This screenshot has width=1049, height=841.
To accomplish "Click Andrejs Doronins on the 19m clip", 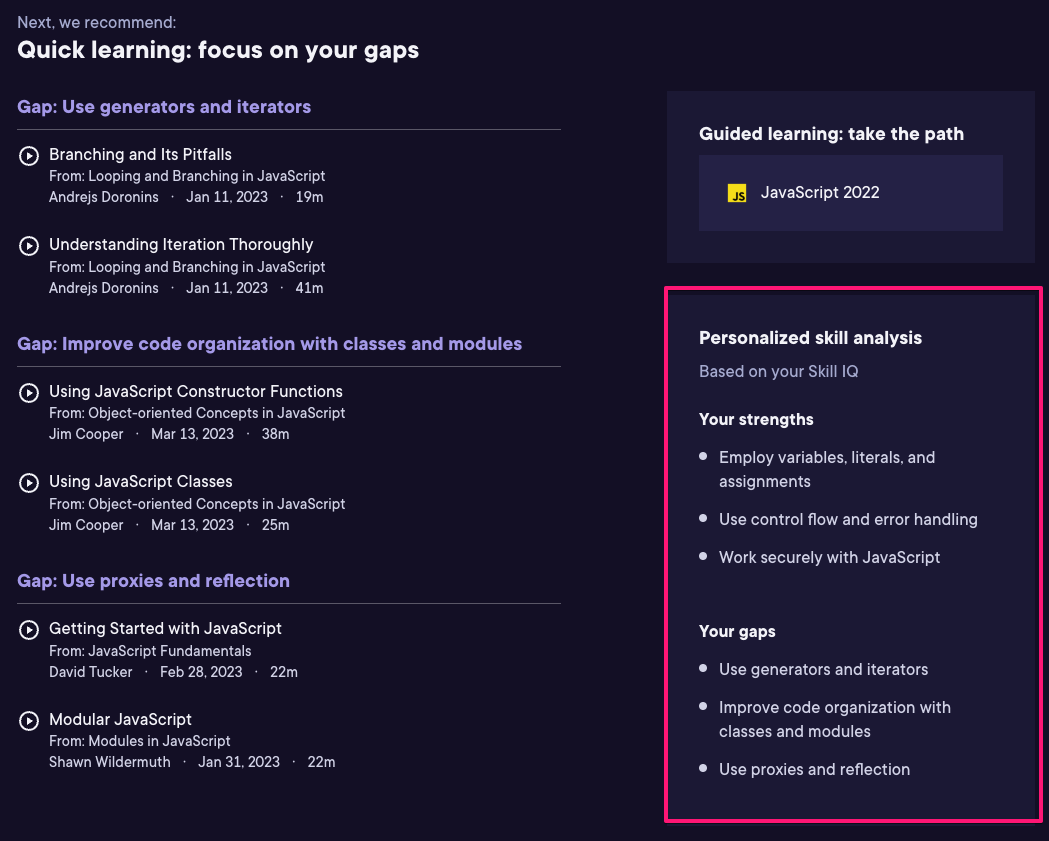I will [x=104, y=197].
